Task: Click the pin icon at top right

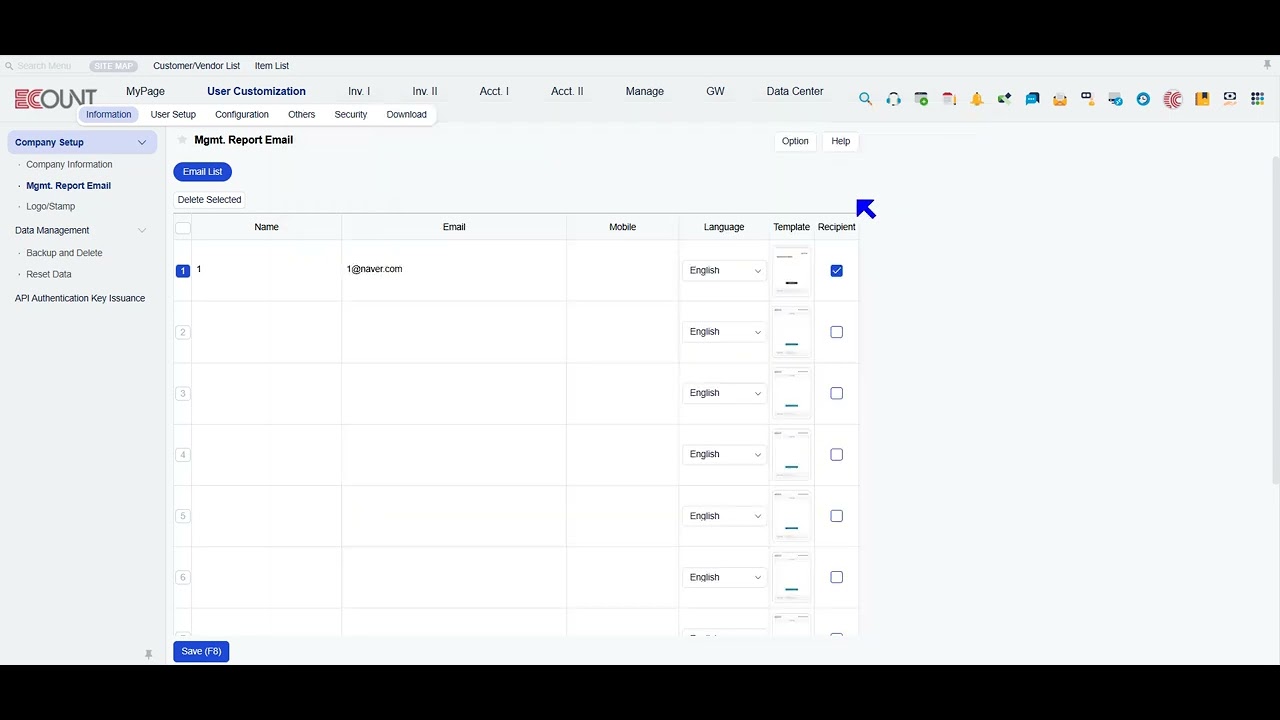Action: tap(1268, 65)
